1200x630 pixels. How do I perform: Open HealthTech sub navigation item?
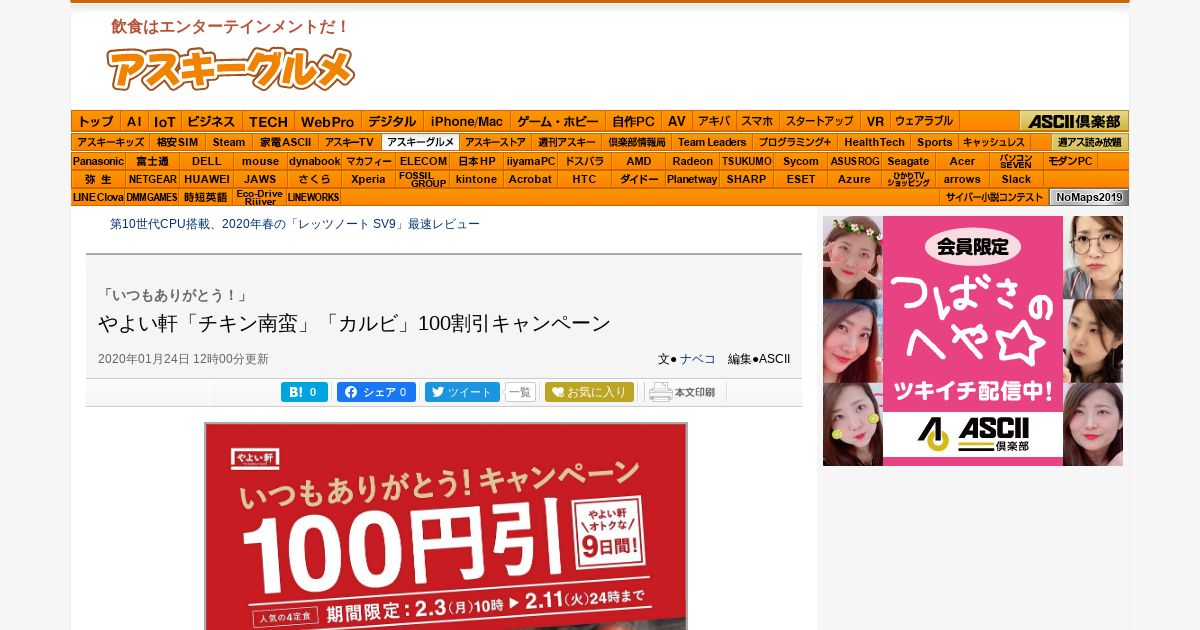874,142
